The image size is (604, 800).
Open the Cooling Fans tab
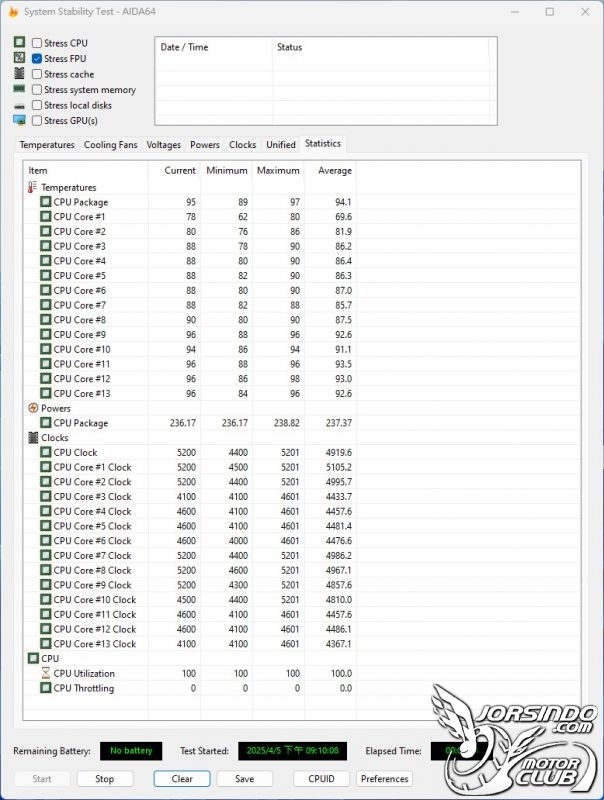tap(111, 145)
